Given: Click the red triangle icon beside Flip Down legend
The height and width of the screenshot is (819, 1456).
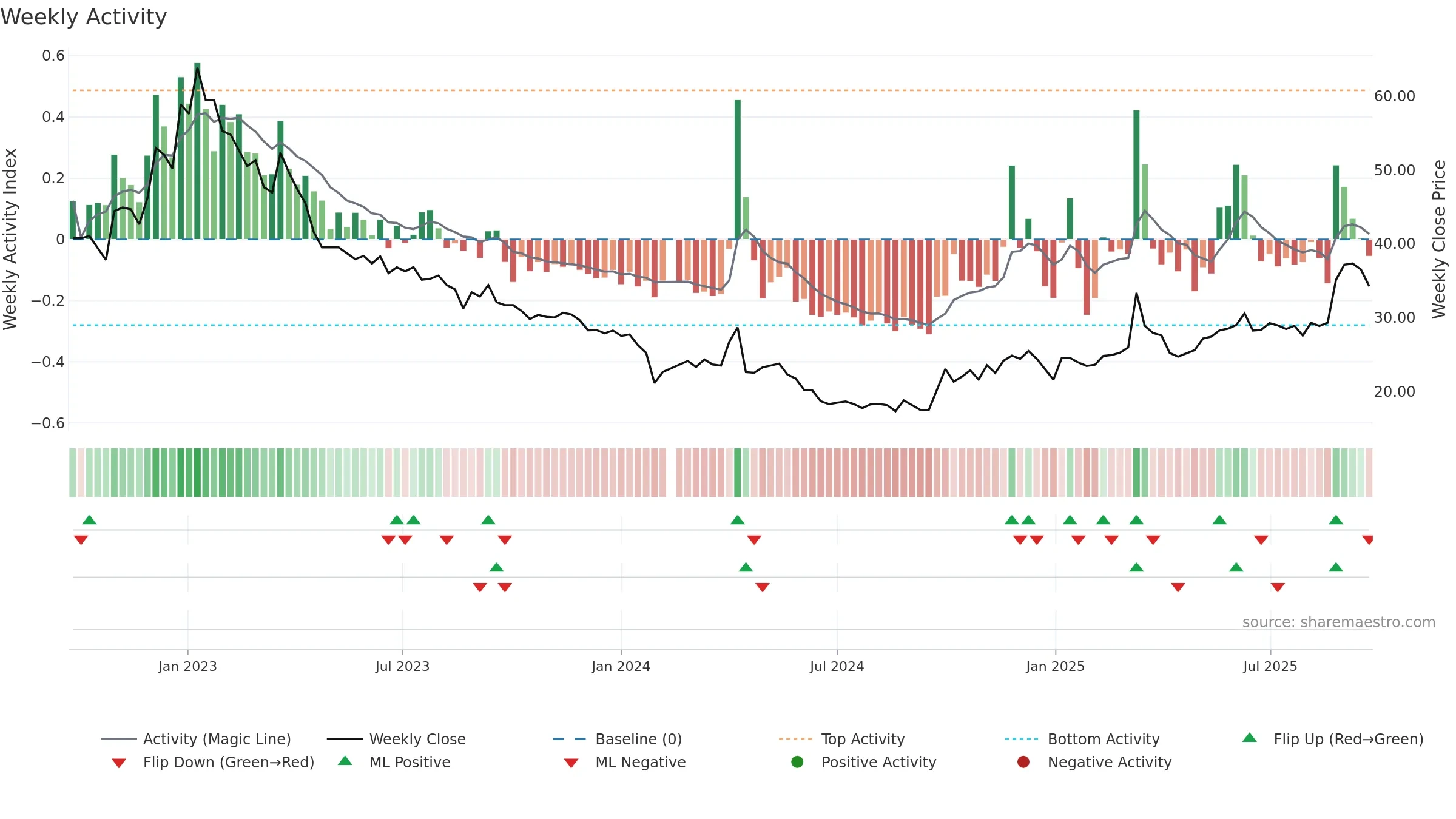Looking at the screenshot, I should click(119, 763).
